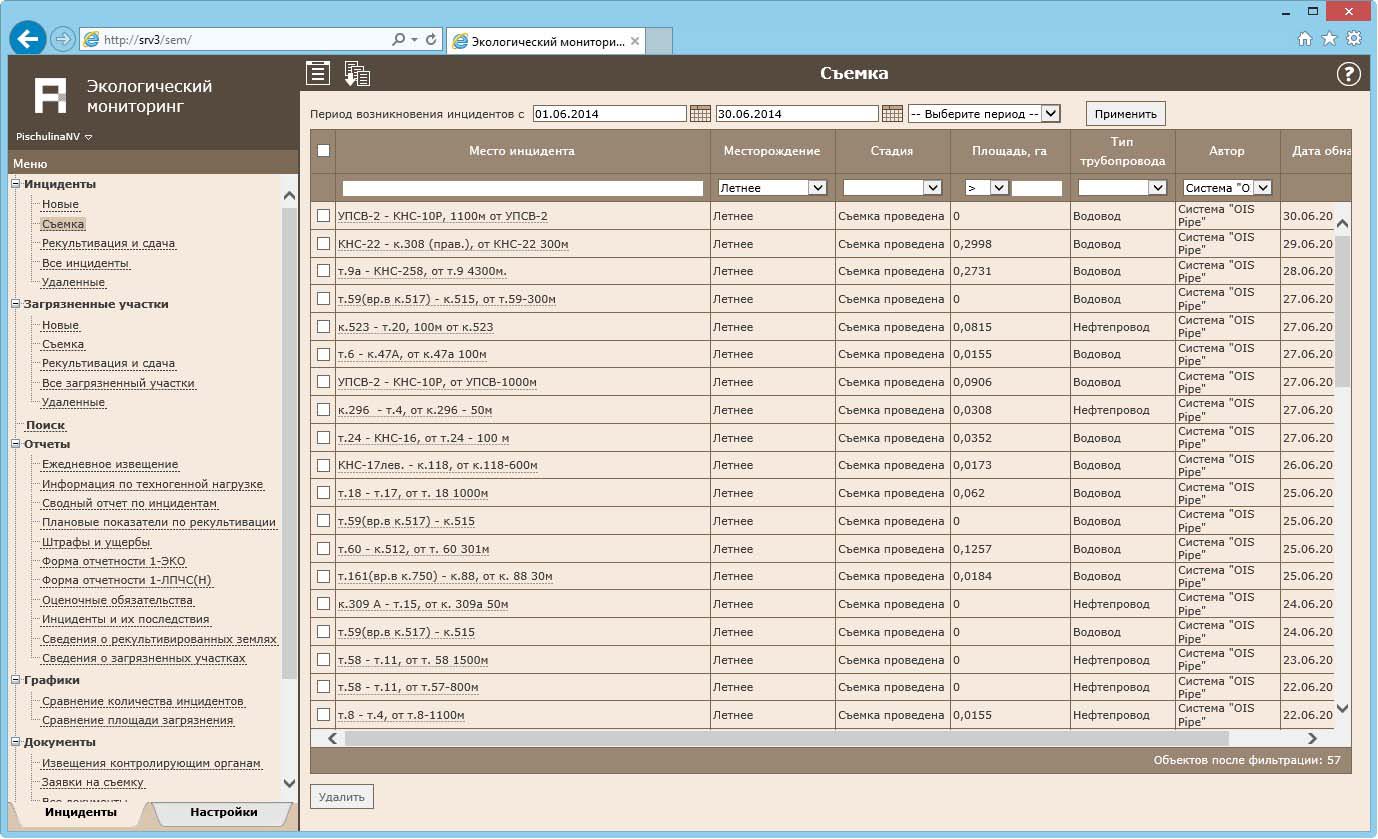Viewport: 1378px width, 839px height.
Task: Open the Месторождение filter dropdown (Летнее)
Action: coord(772,188)
